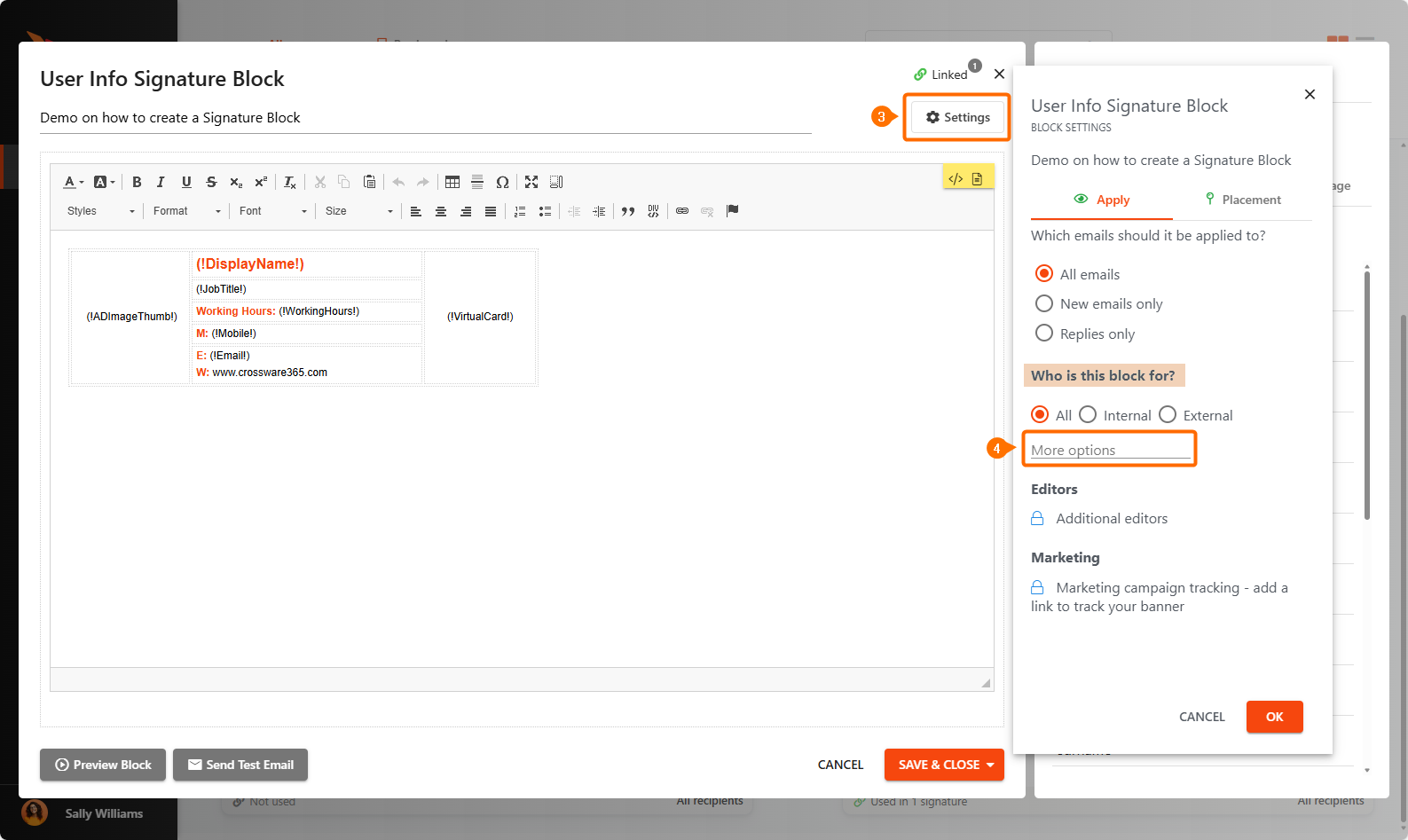Click the block quote icon
Image resolution: width=1408 pixels, height=840 pixels.
628,211
